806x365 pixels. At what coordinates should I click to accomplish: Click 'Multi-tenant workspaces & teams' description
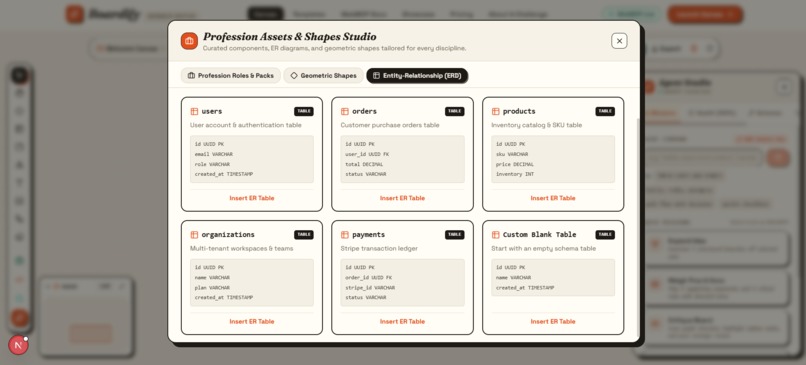tap(242, 248)
